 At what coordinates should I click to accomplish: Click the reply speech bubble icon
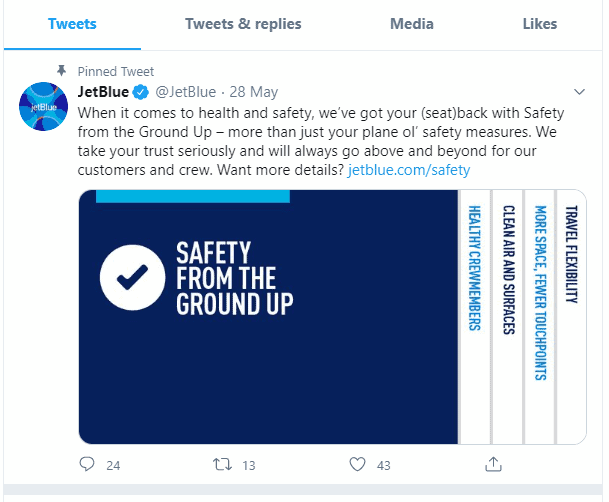(x=87, y=464)
